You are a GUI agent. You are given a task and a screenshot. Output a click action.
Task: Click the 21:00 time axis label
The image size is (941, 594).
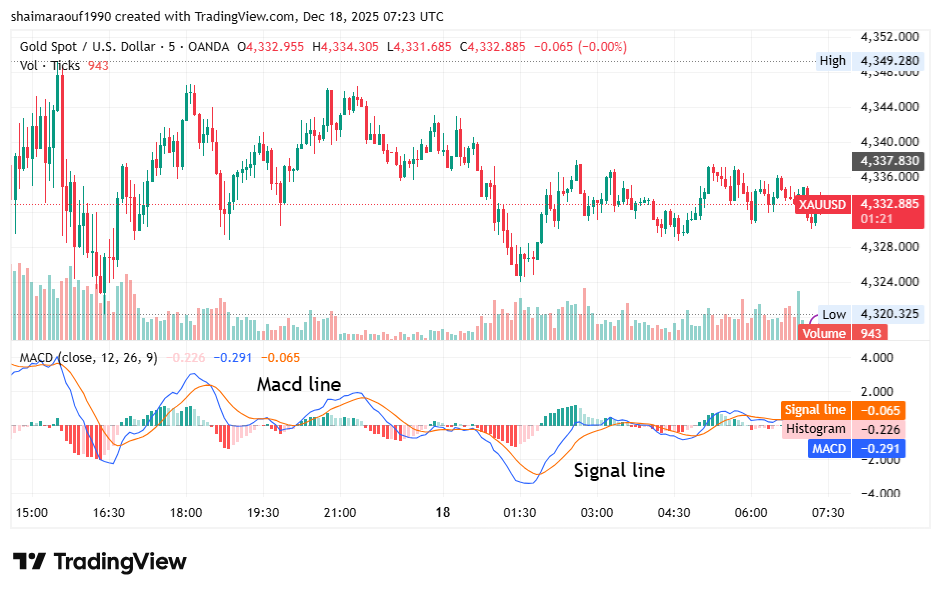[x=340, y=512]
